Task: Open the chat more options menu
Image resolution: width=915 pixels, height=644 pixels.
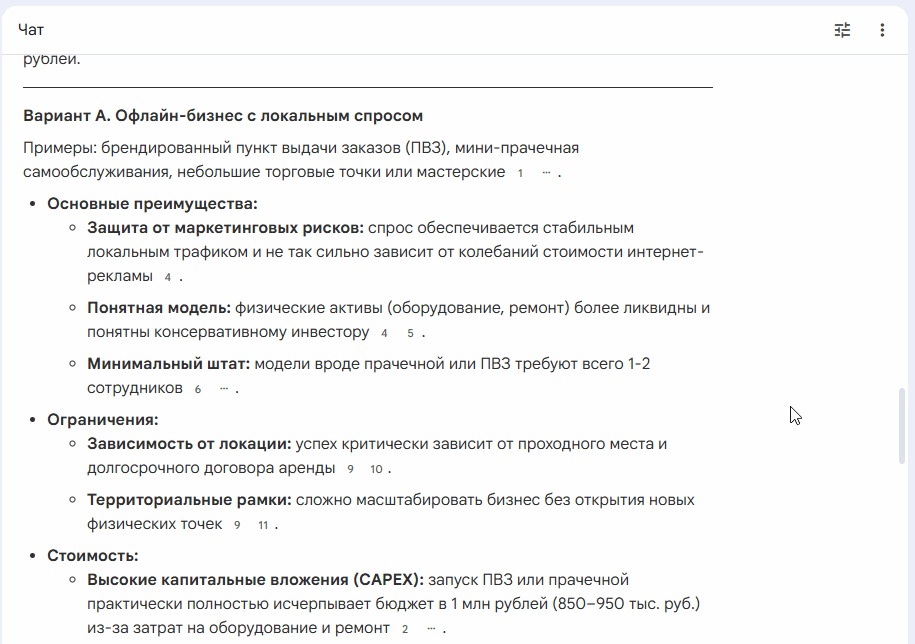Action: 882,30
